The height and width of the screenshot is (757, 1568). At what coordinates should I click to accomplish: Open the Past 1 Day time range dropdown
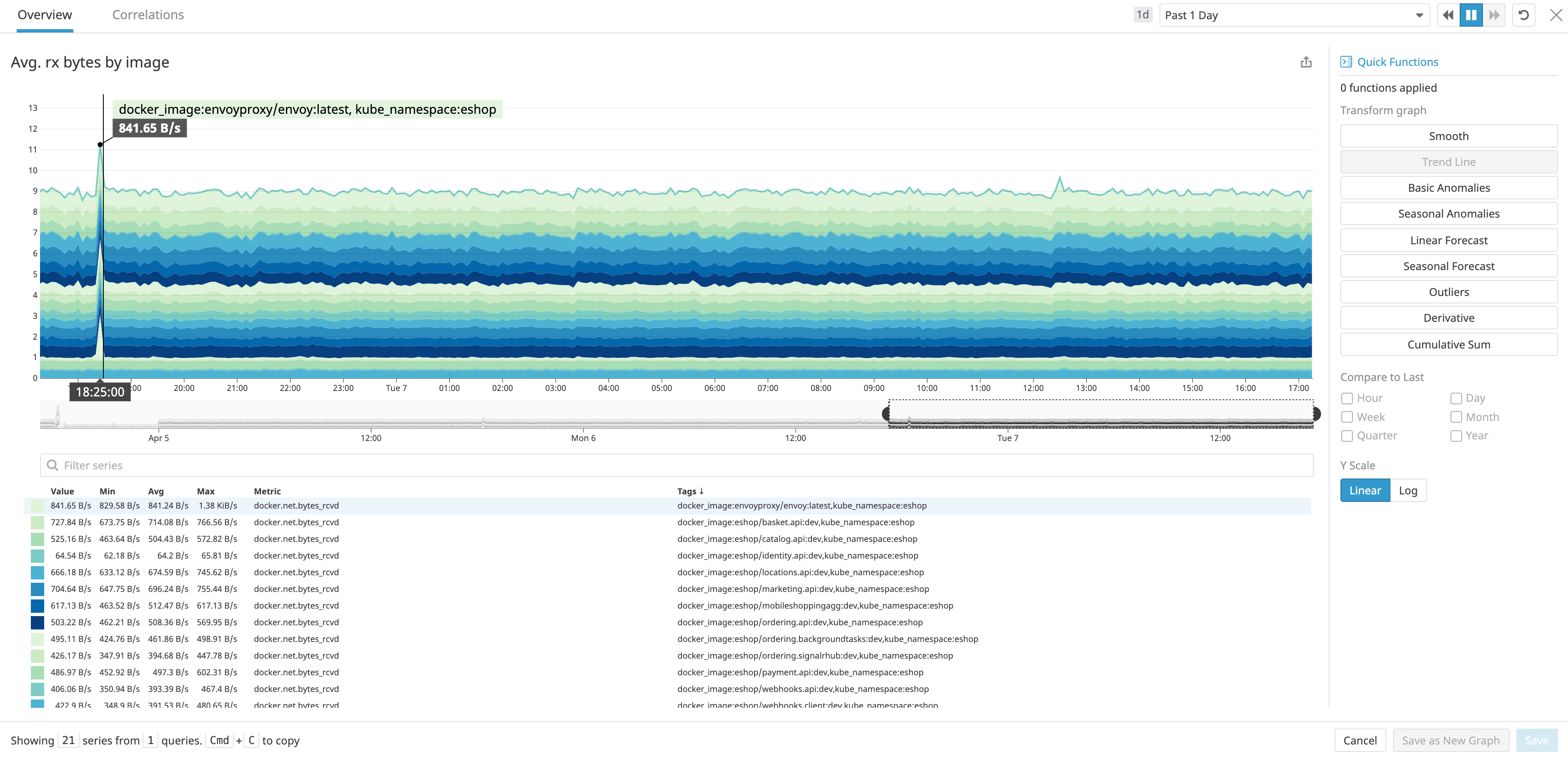point(1294,15)
